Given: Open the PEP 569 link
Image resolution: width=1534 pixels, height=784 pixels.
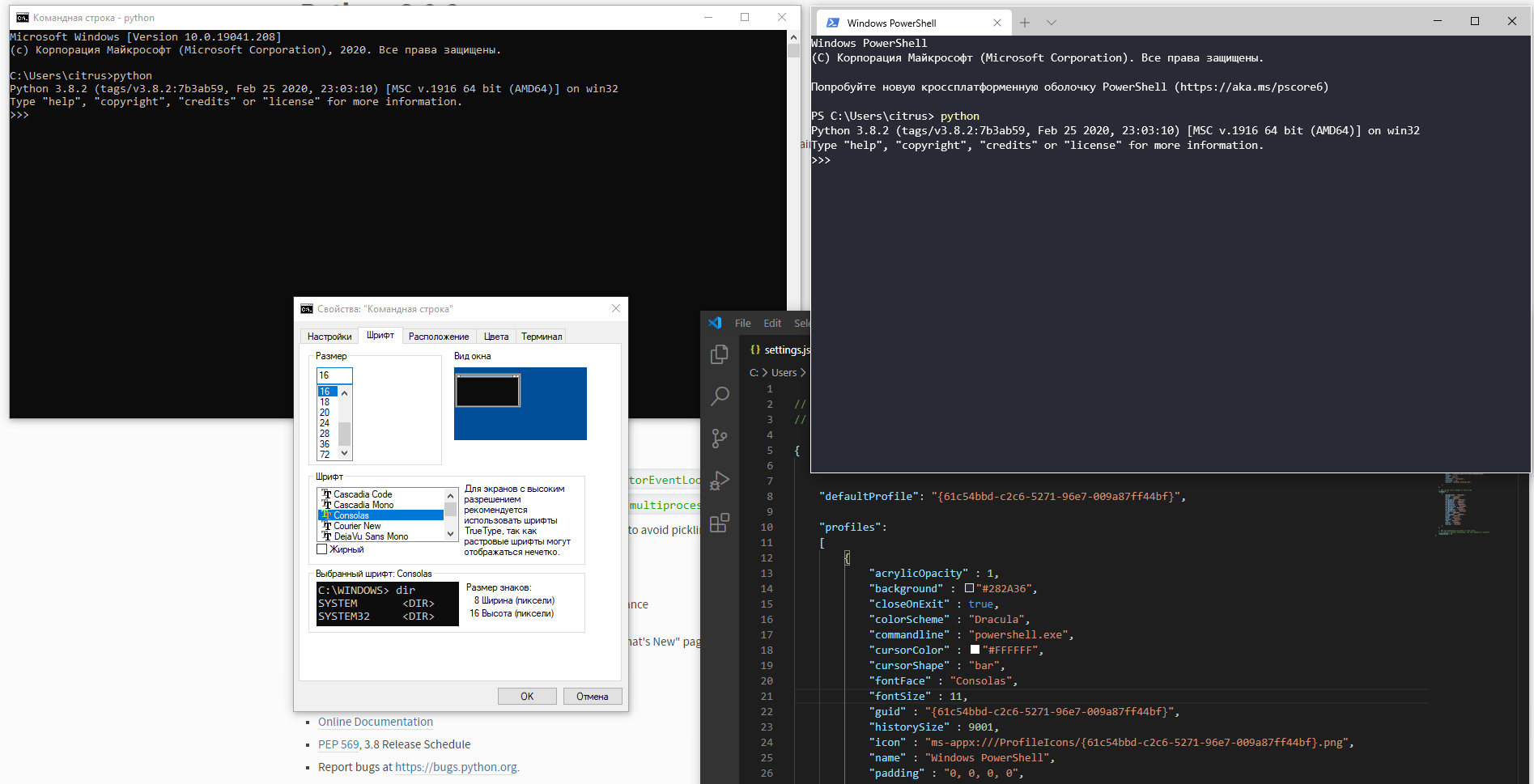Looking at the screenshot, I should coord(338,744).
